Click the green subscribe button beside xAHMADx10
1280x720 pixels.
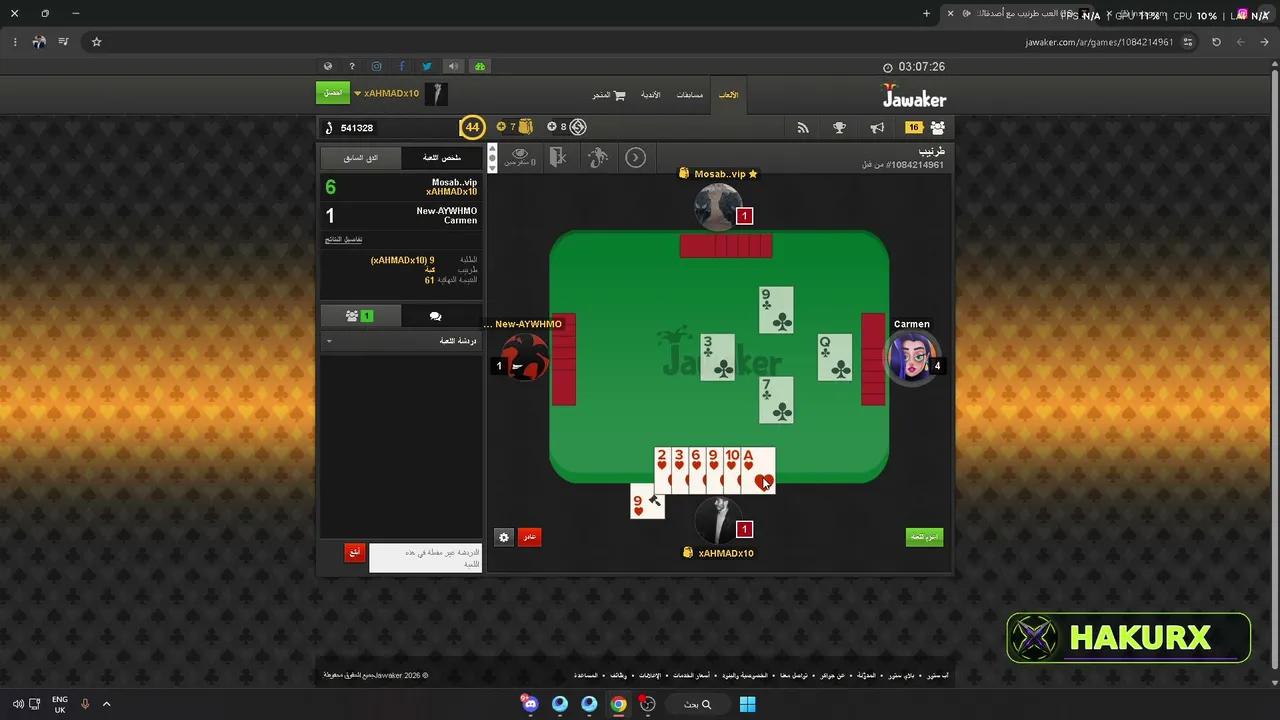click(333, 93)
